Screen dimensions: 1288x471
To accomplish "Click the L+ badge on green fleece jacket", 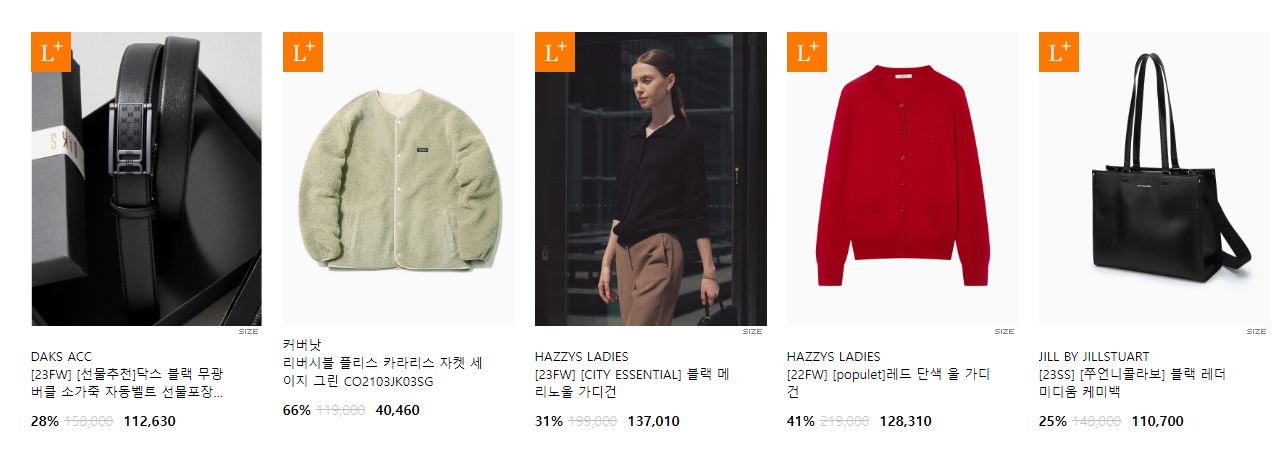I will [x=303, y=52].
